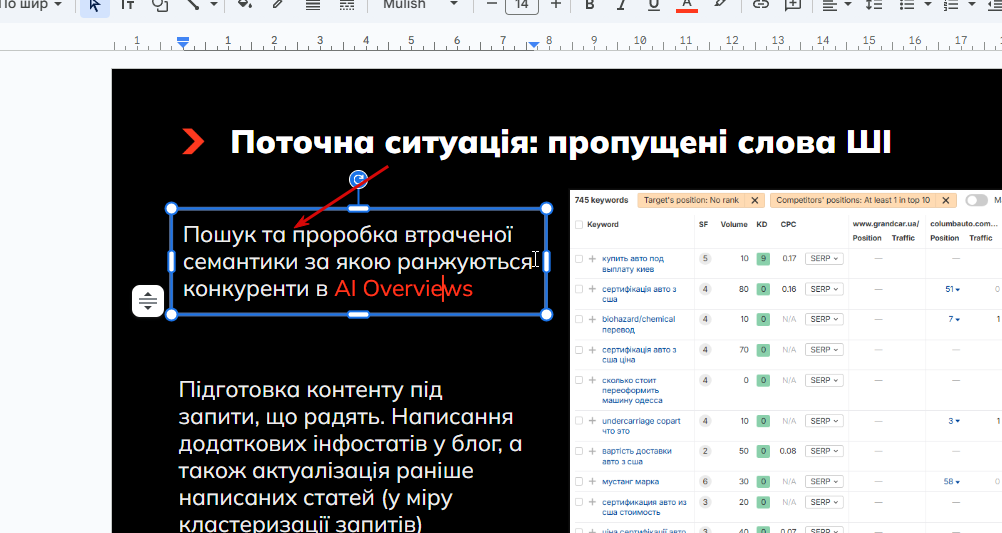Open the text alignment dropdown
This screenshot has height=533, width=1002.
[x=836, y=4]
